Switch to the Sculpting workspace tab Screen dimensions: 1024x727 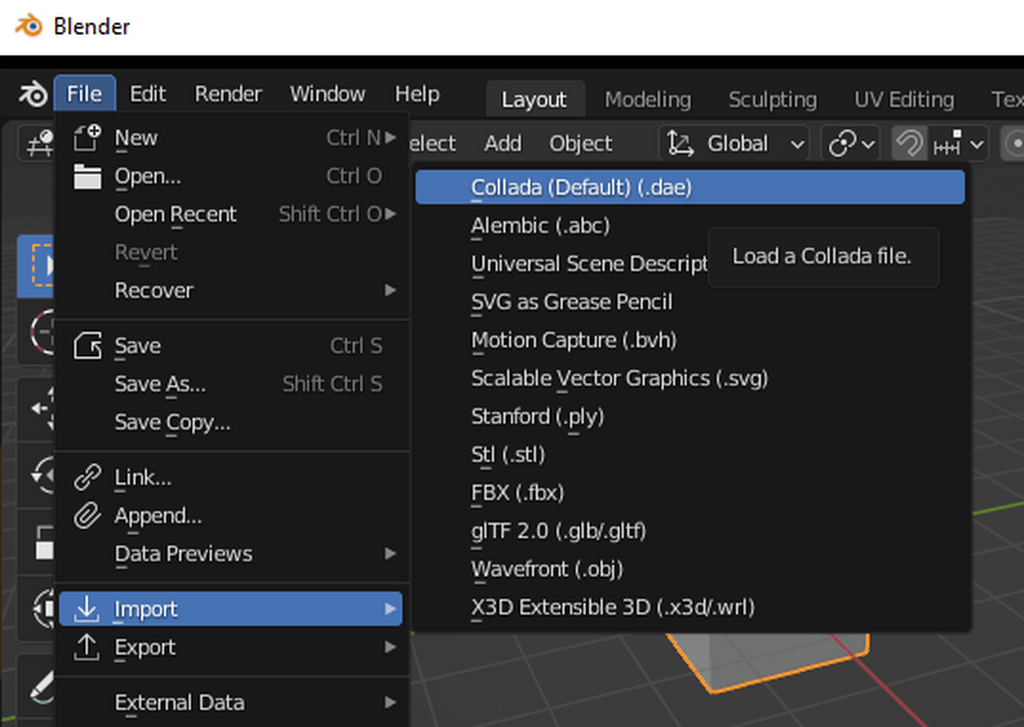773,99
